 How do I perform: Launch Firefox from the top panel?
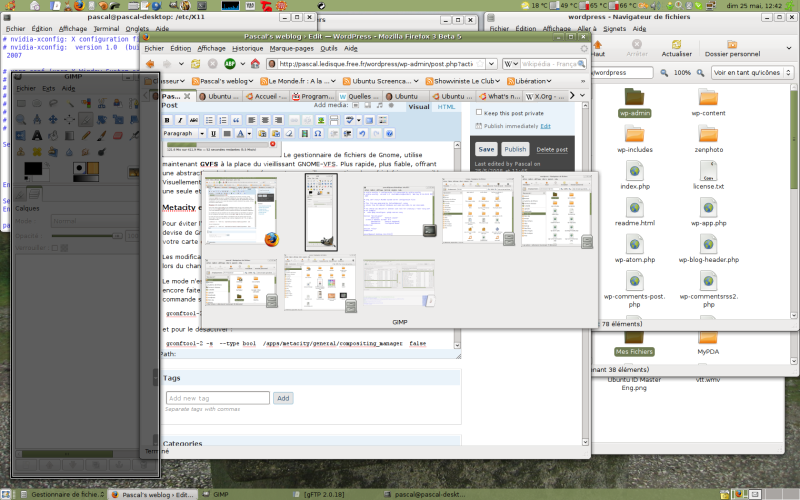79,6
